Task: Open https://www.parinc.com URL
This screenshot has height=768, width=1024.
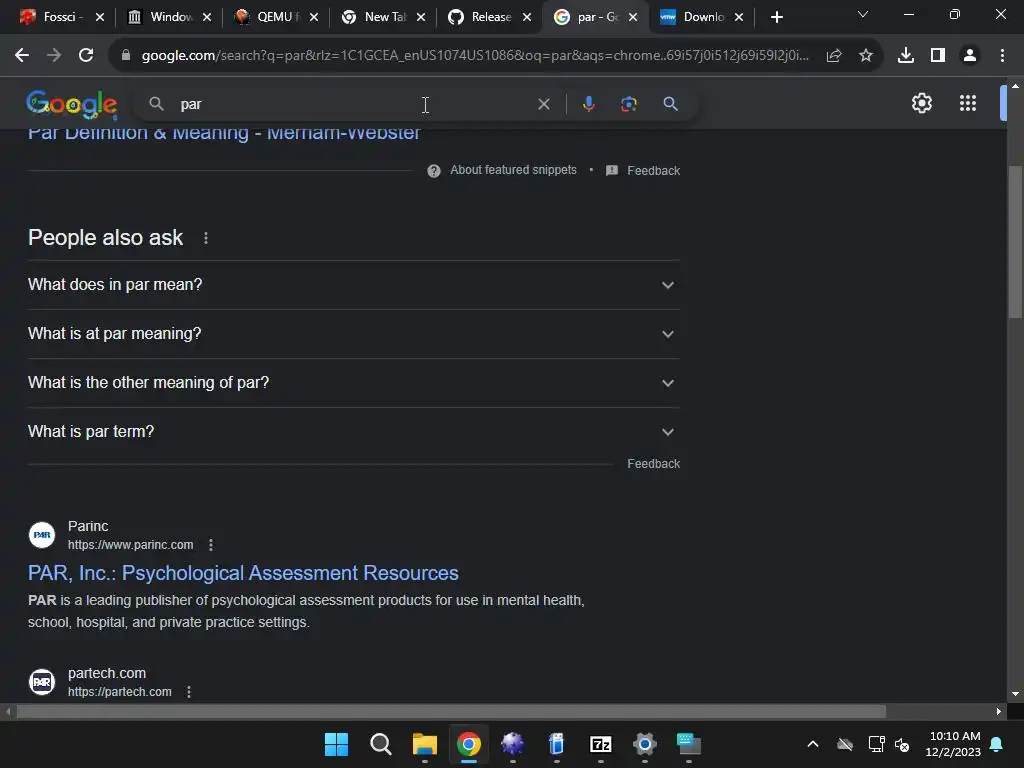Action: coord(131,545)
